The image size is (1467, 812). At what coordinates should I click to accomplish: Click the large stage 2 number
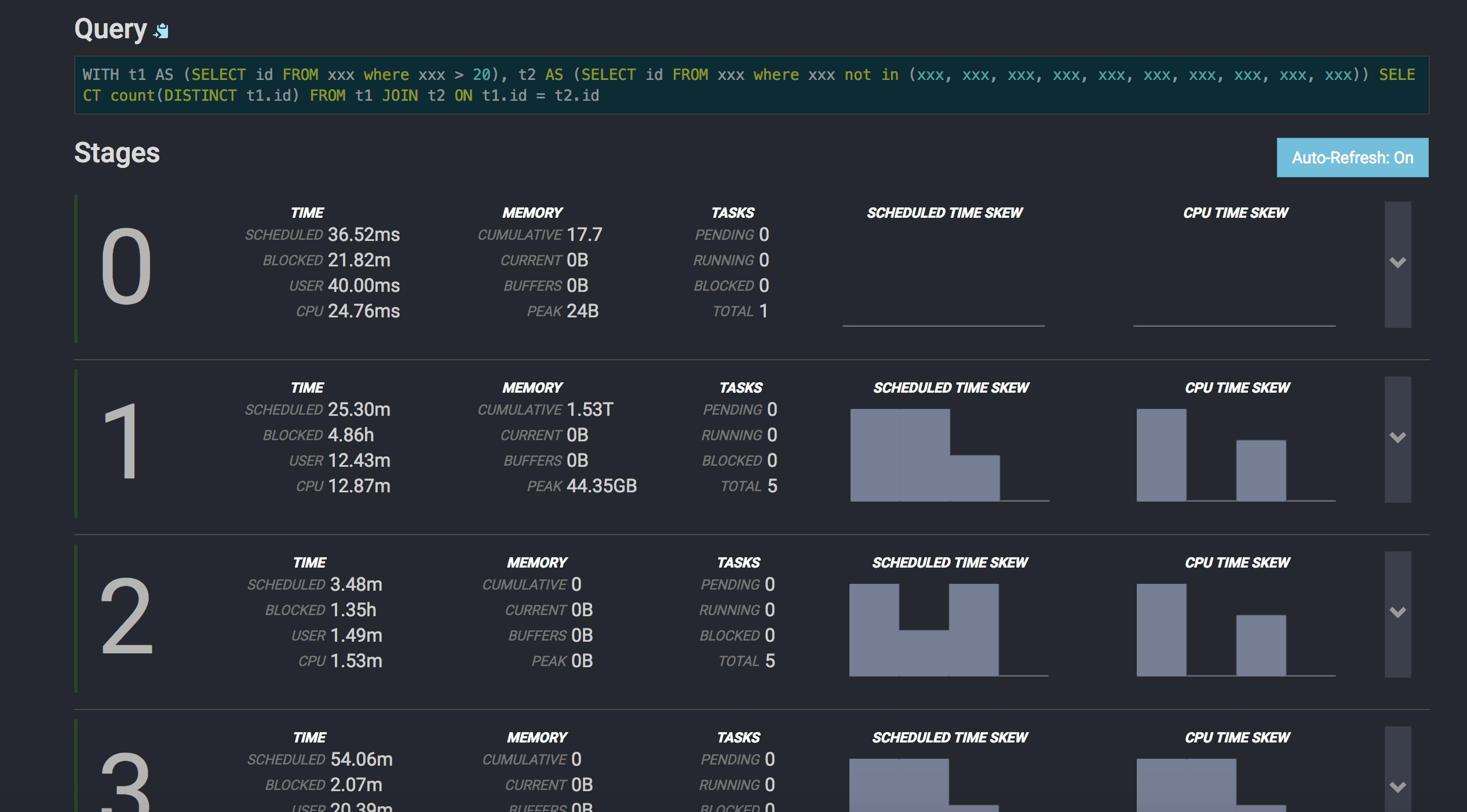tap(126, 616)
